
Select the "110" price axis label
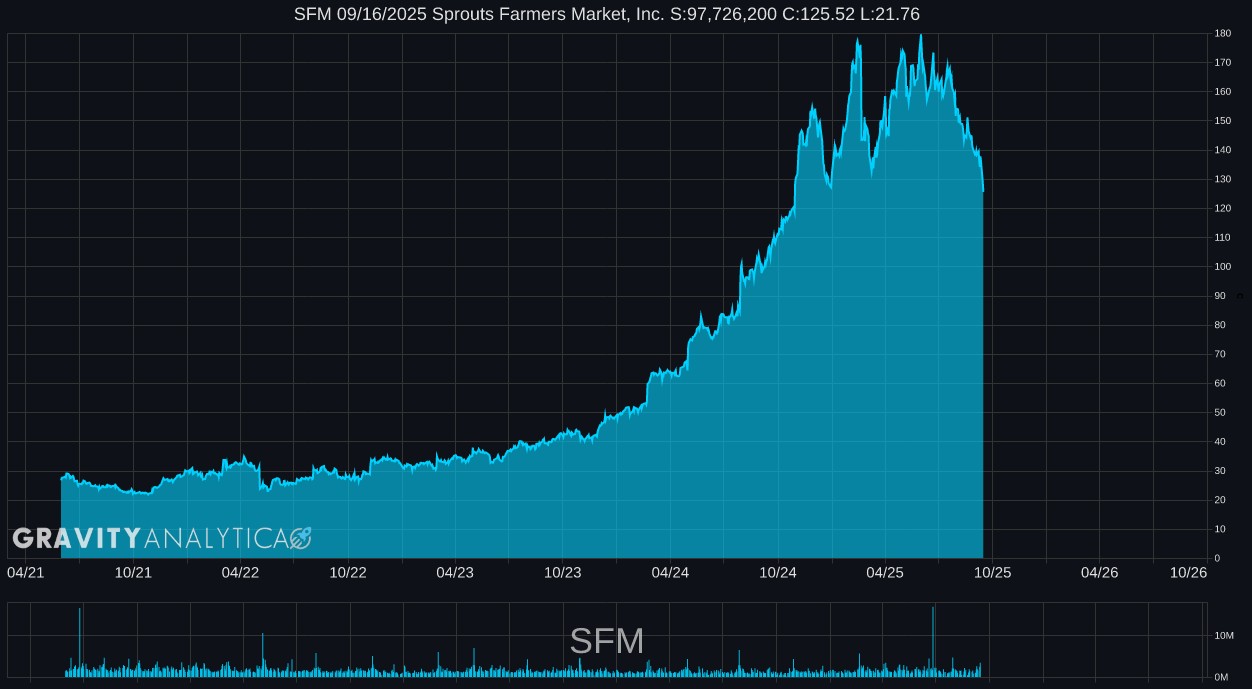click(1222, 238)
